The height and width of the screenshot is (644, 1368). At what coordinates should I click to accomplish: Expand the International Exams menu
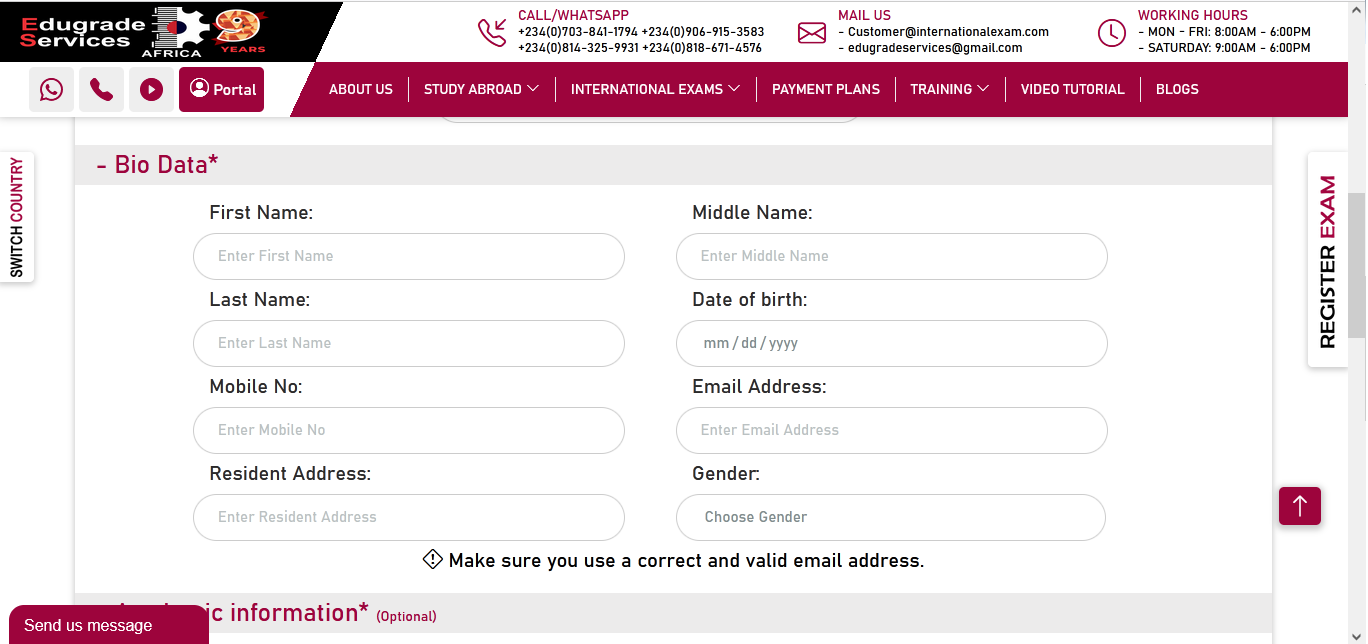point(655,89)
